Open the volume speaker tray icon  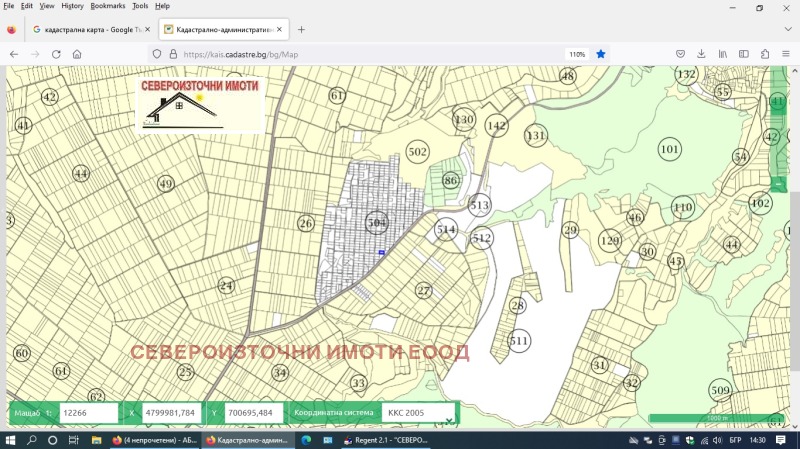717,440
